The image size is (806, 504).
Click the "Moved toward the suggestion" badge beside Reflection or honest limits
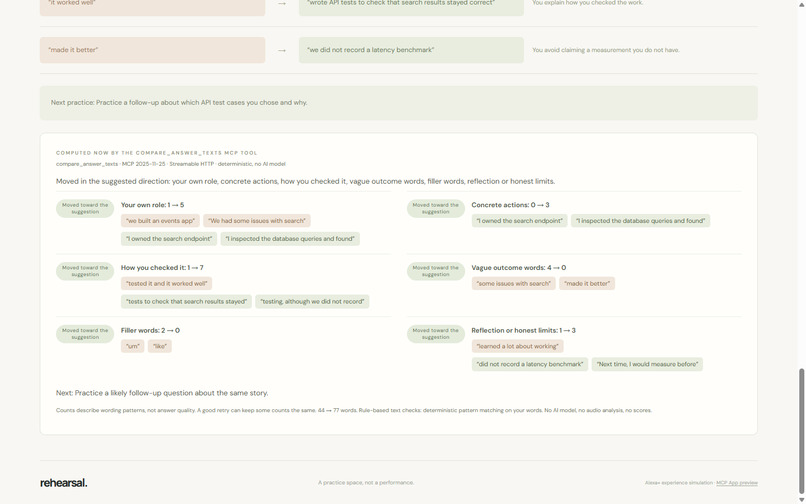point(436,334)
